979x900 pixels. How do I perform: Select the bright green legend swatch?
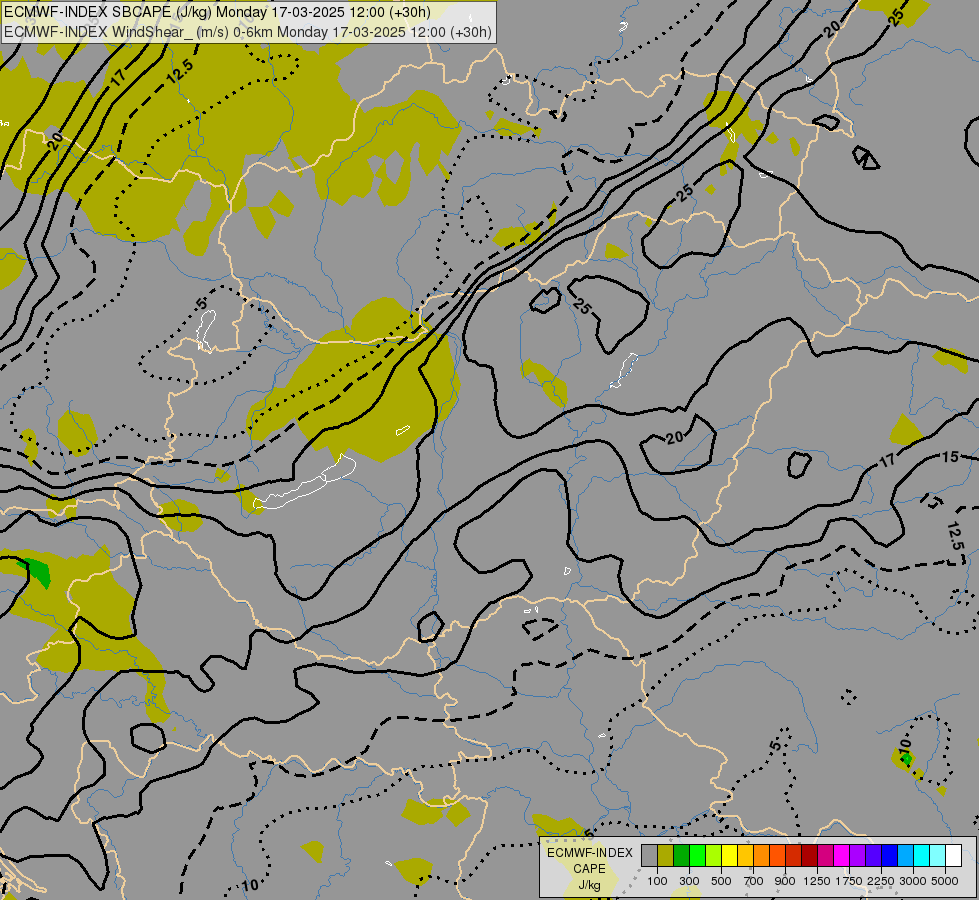pos(697,855)
